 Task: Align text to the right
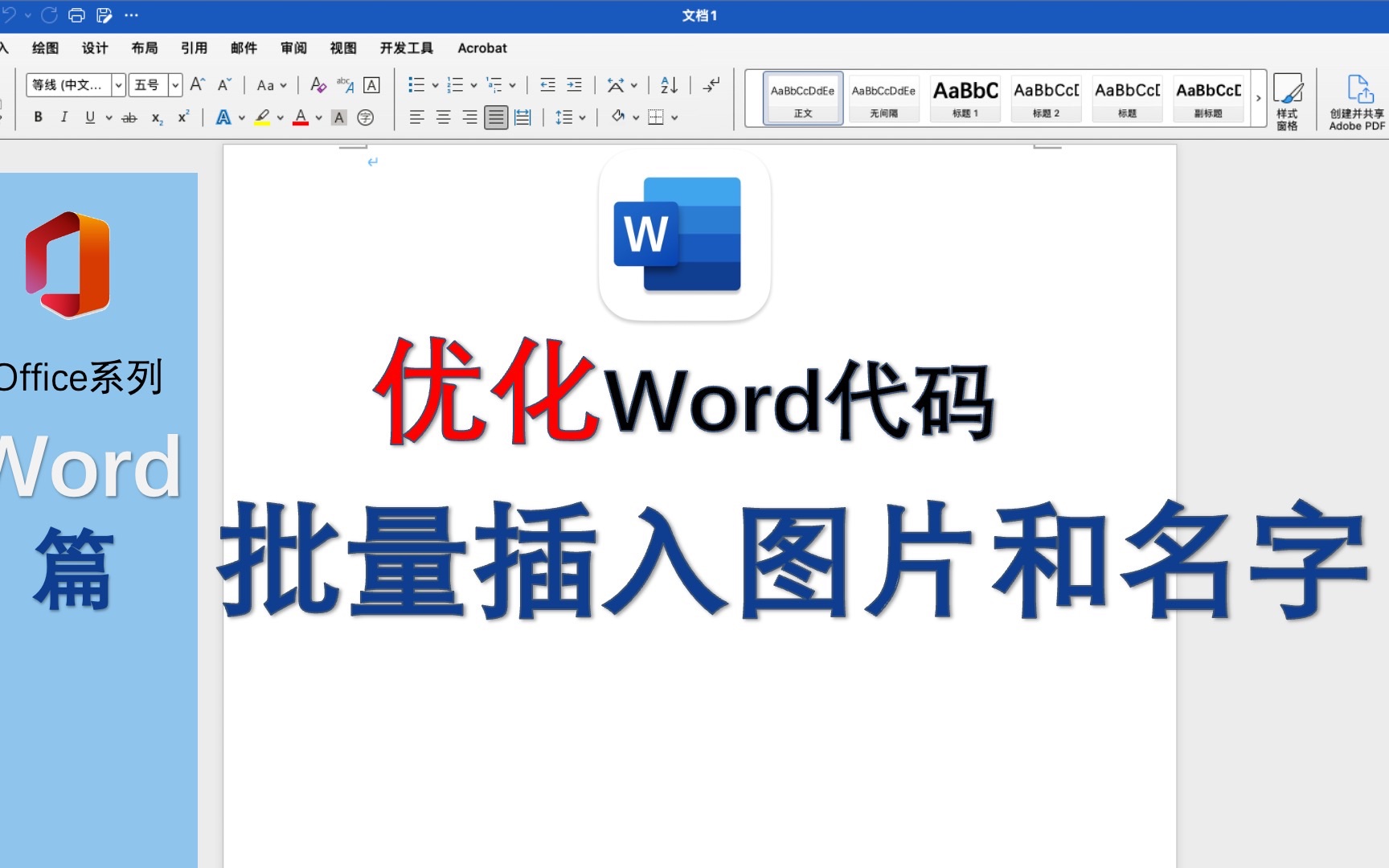(469, 117)
